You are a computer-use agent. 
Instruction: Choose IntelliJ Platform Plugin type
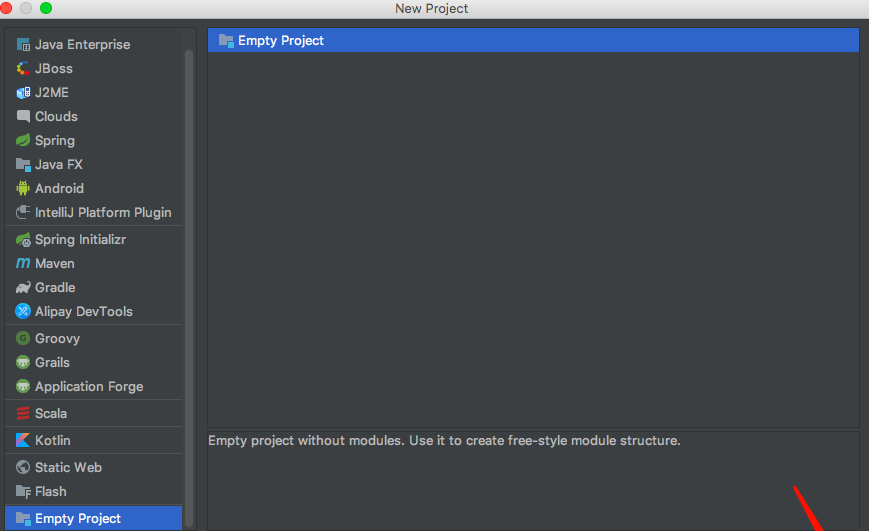[93, 212]
